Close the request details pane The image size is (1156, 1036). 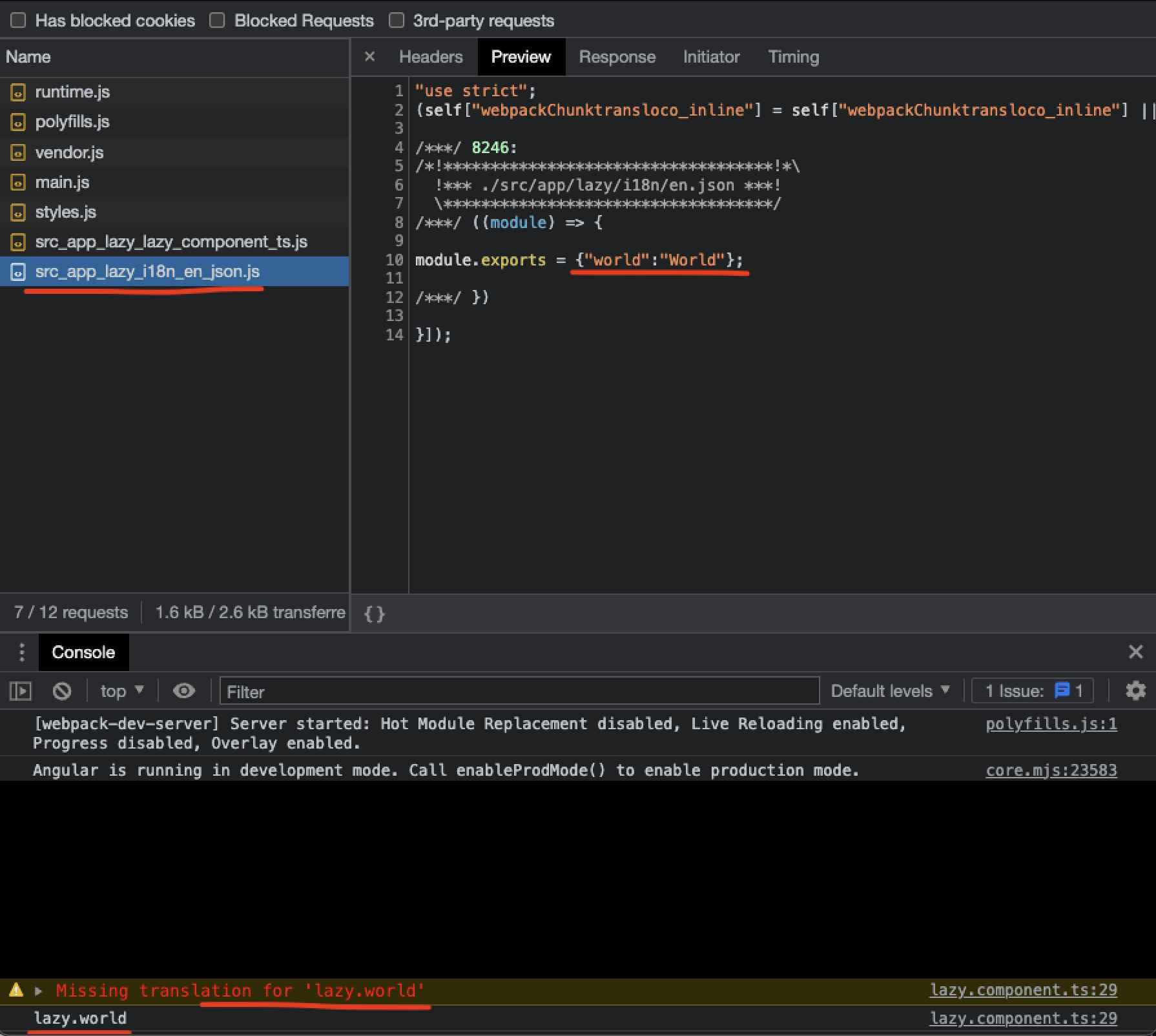click(x=369, y=57)
